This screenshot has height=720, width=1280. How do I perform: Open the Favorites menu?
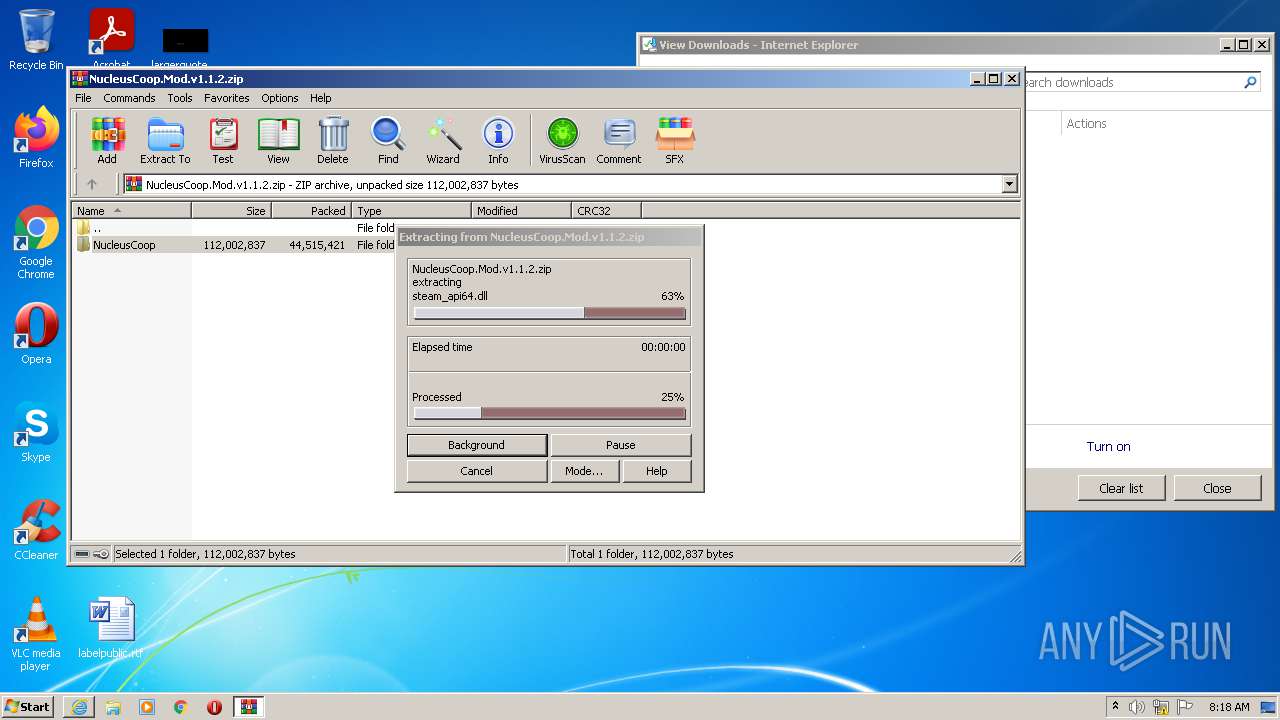tap(227, 98)
